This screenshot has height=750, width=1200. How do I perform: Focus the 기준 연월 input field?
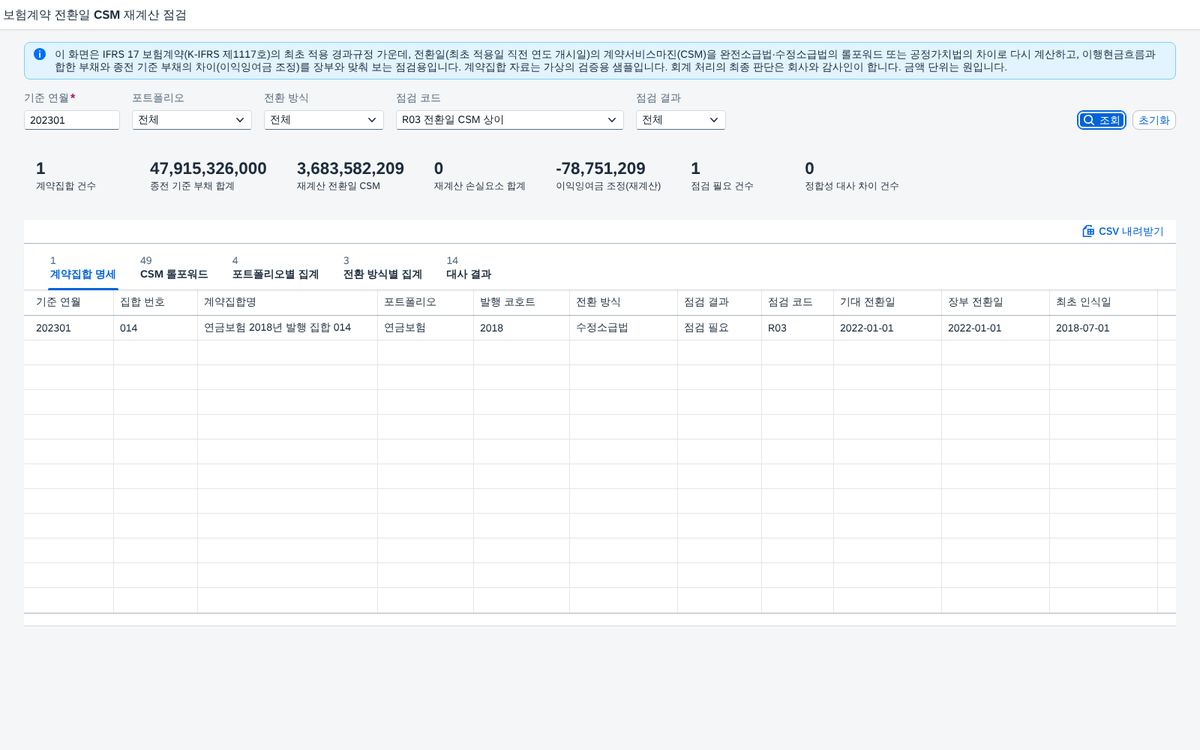[72, 120]
